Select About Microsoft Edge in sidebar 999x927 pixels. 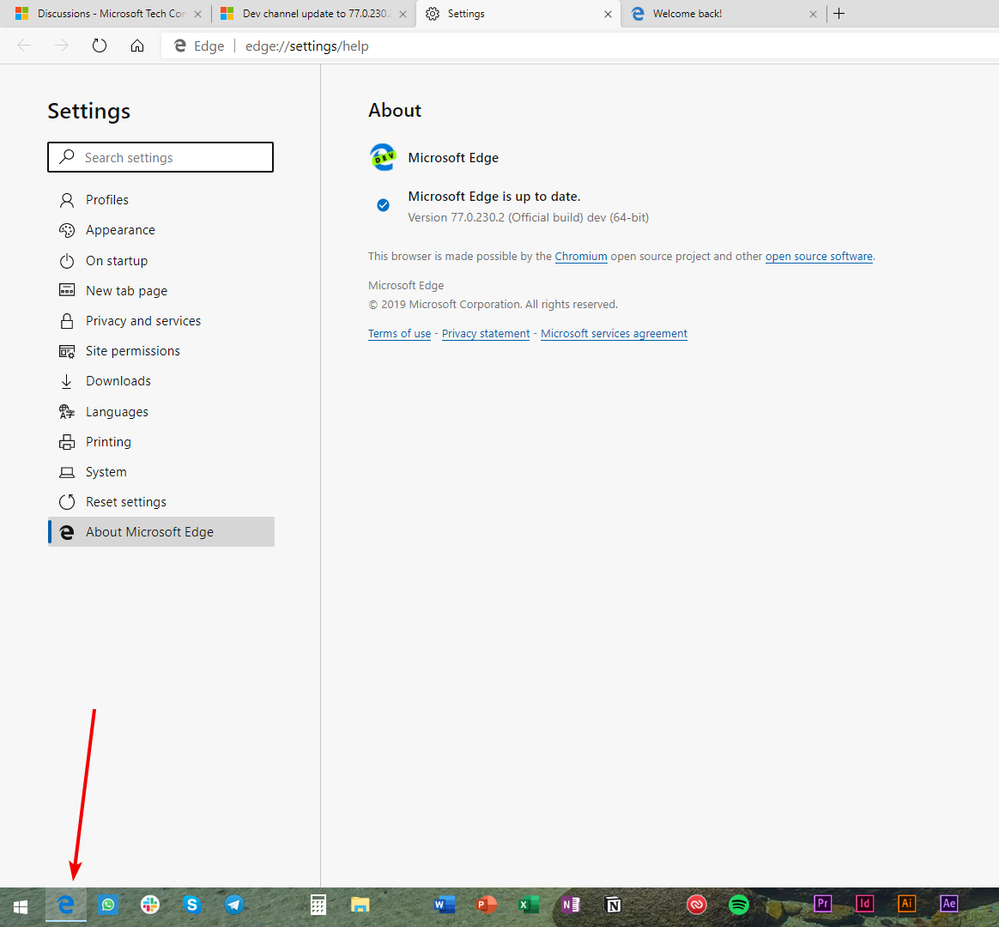[x=161, y=532]
